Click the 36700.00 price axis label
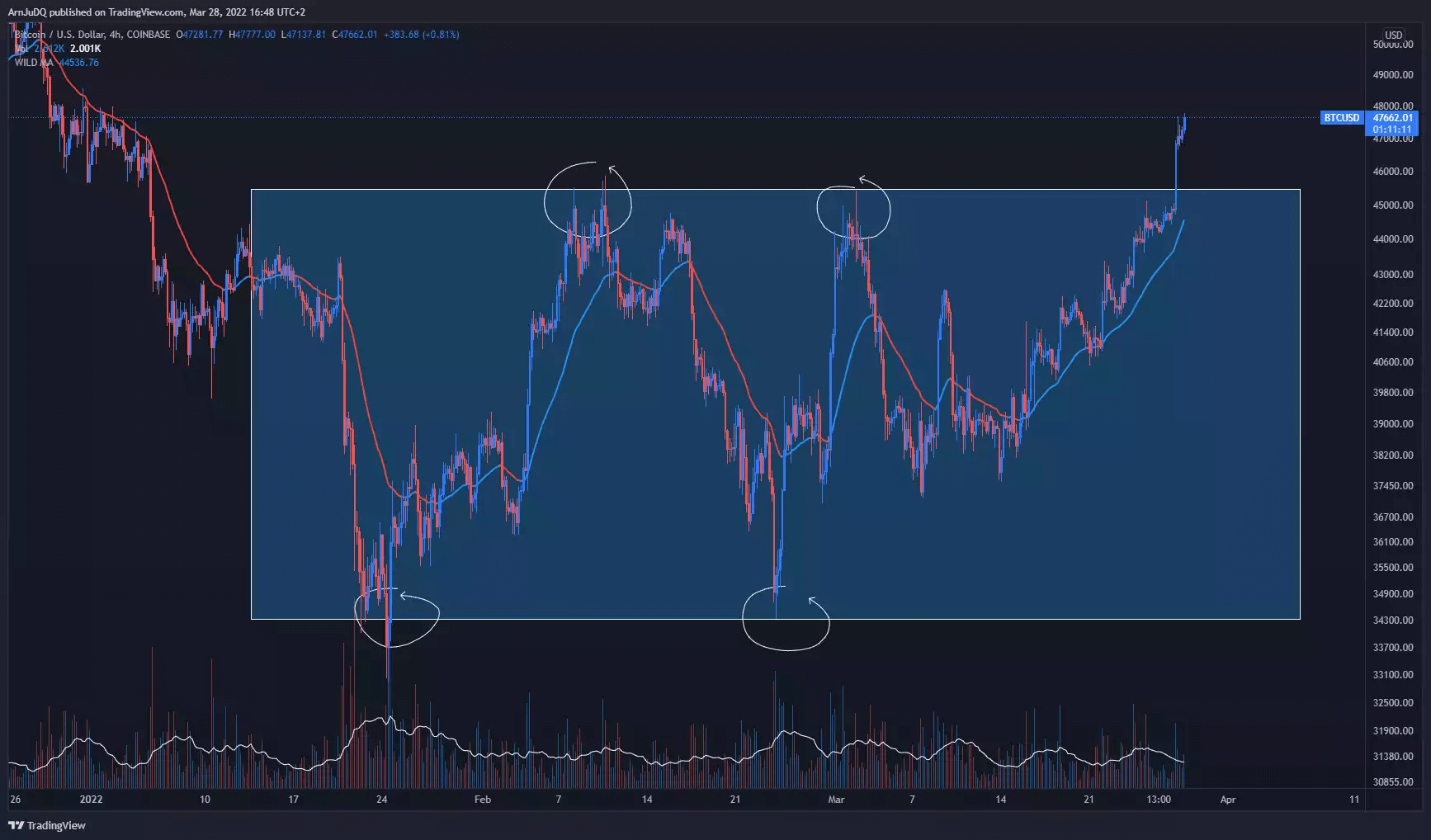 pos(1393,517)
